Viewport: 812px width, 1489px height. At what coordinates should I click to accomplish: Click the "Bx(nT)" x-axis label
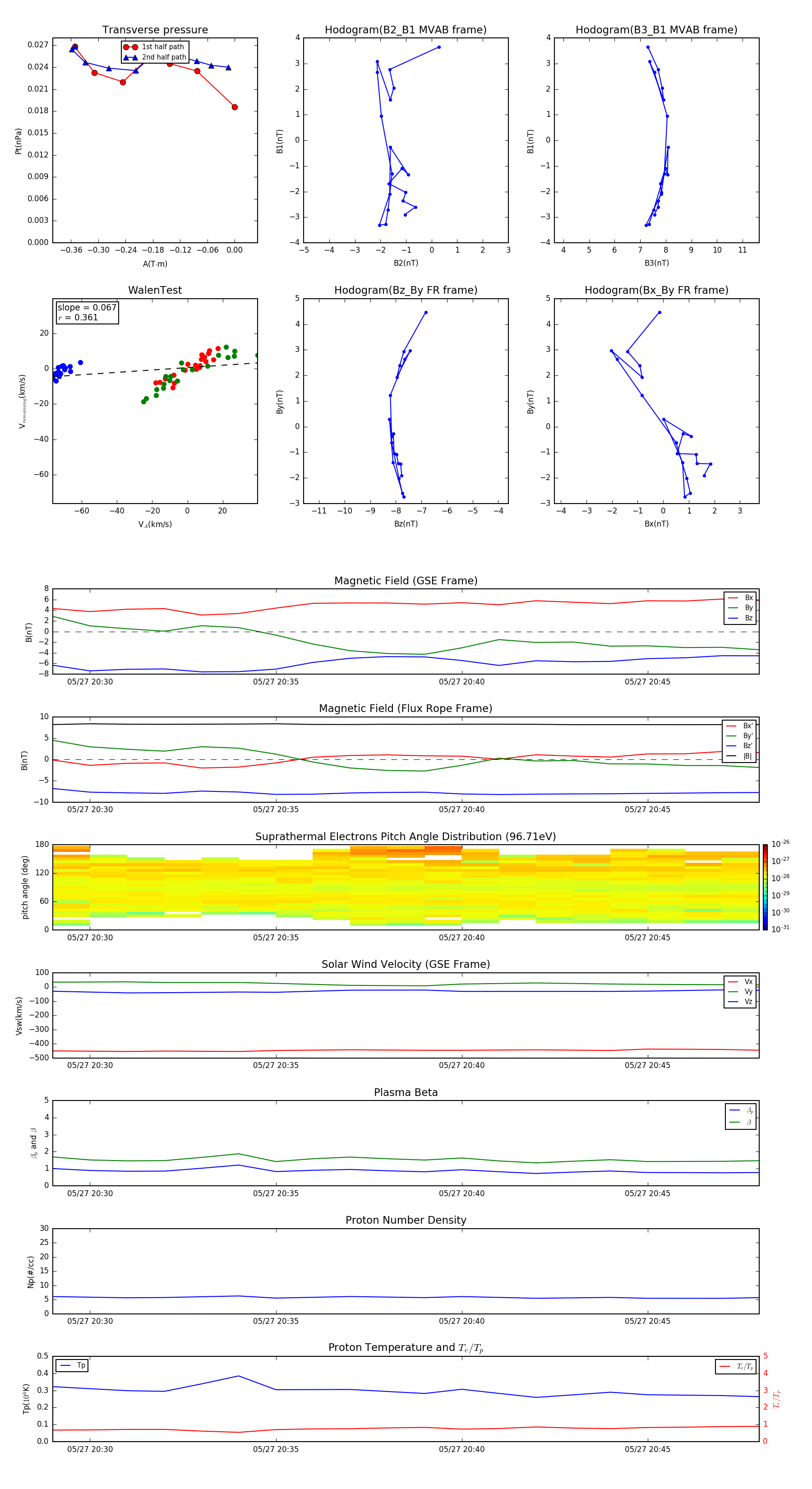point(656,524)
